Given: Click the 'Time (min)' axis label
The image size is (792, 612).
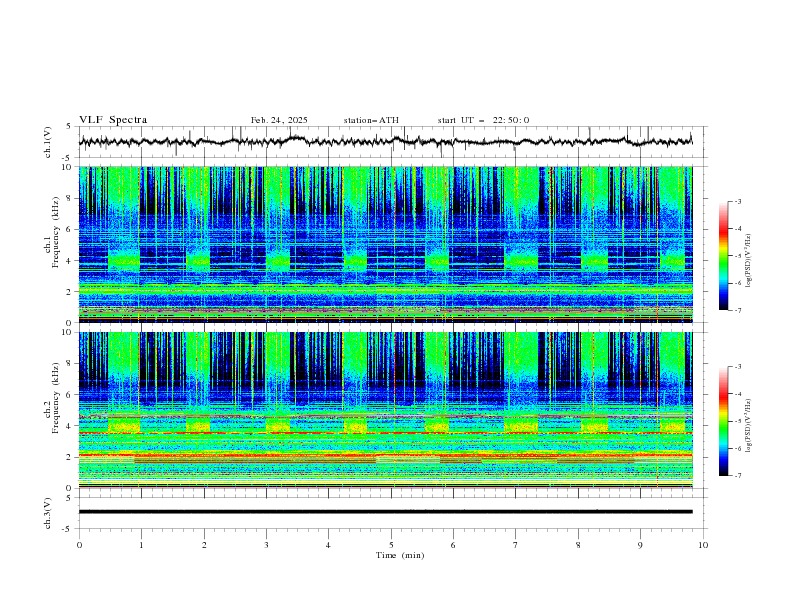Looking at the screenshot, I should (x=400, y=555).
